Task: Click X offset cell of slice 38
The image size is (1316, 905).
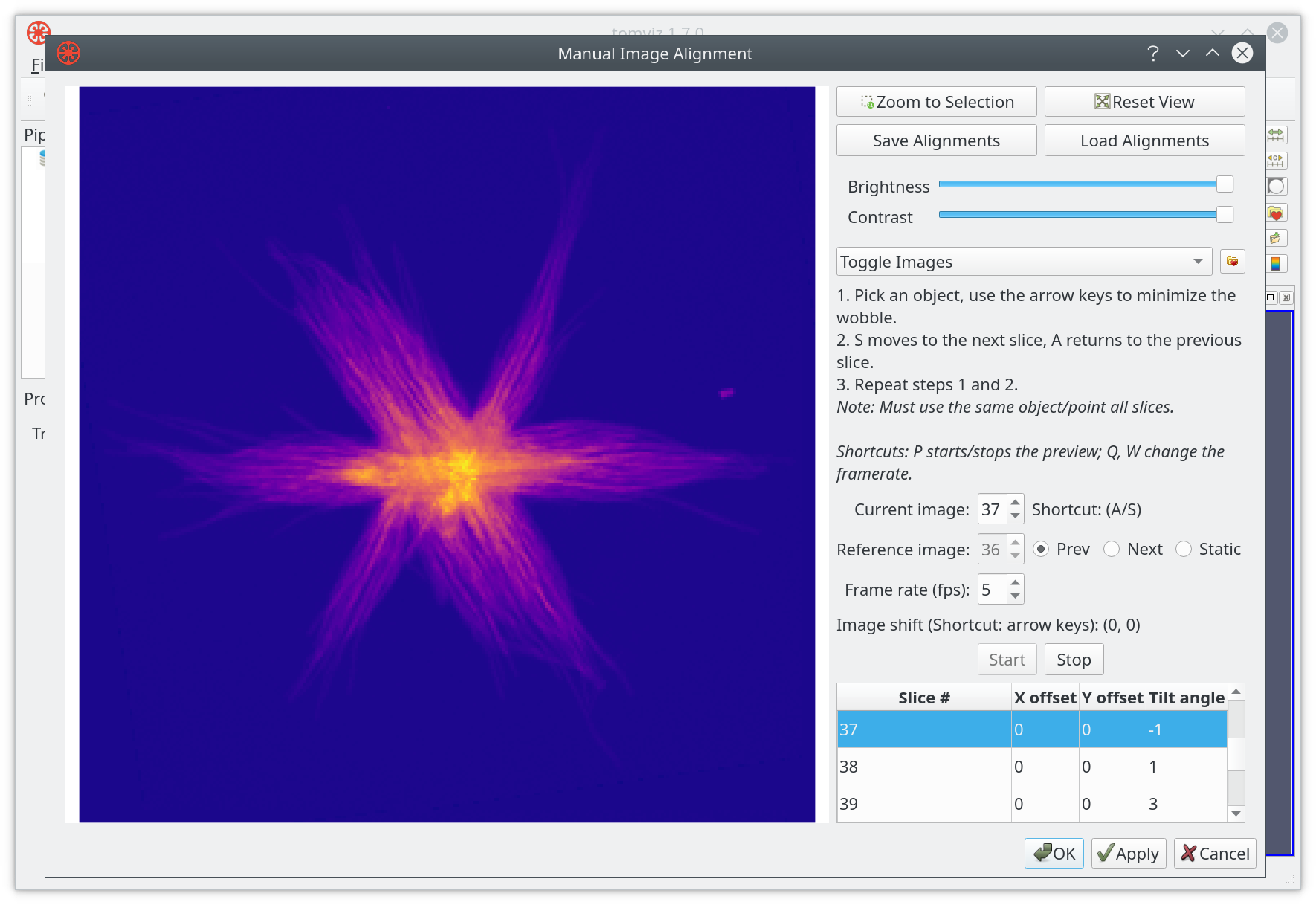Action: (1045, 767)
